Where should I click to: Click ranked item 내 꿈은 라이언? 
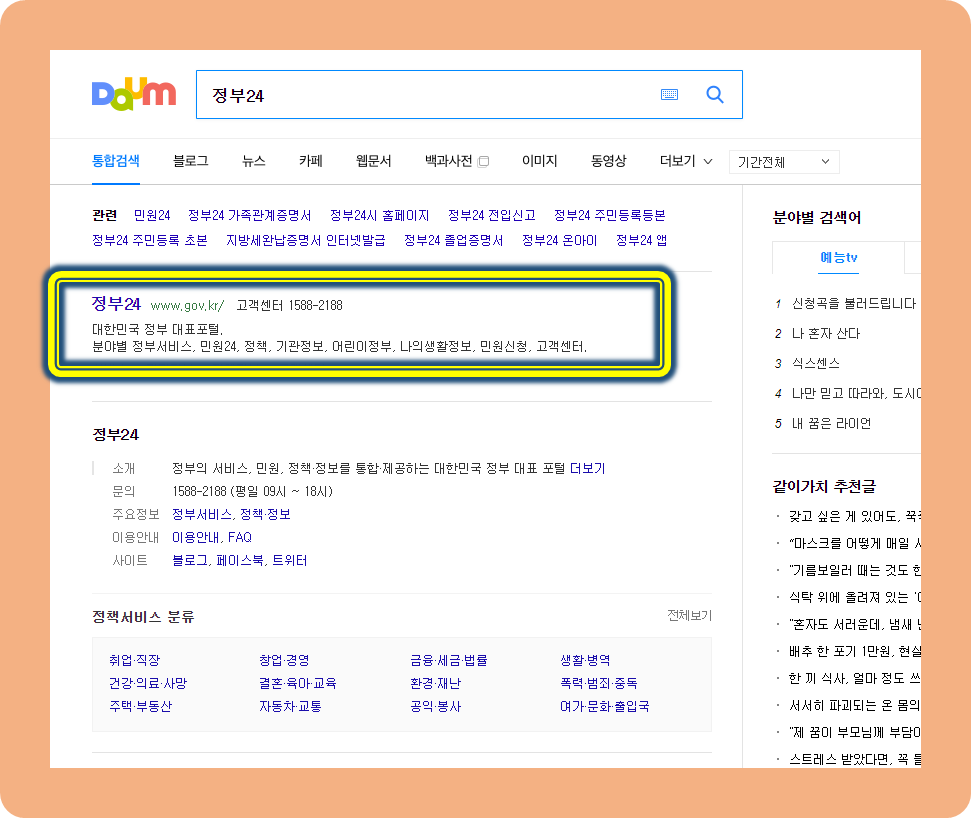pos(831,424)
